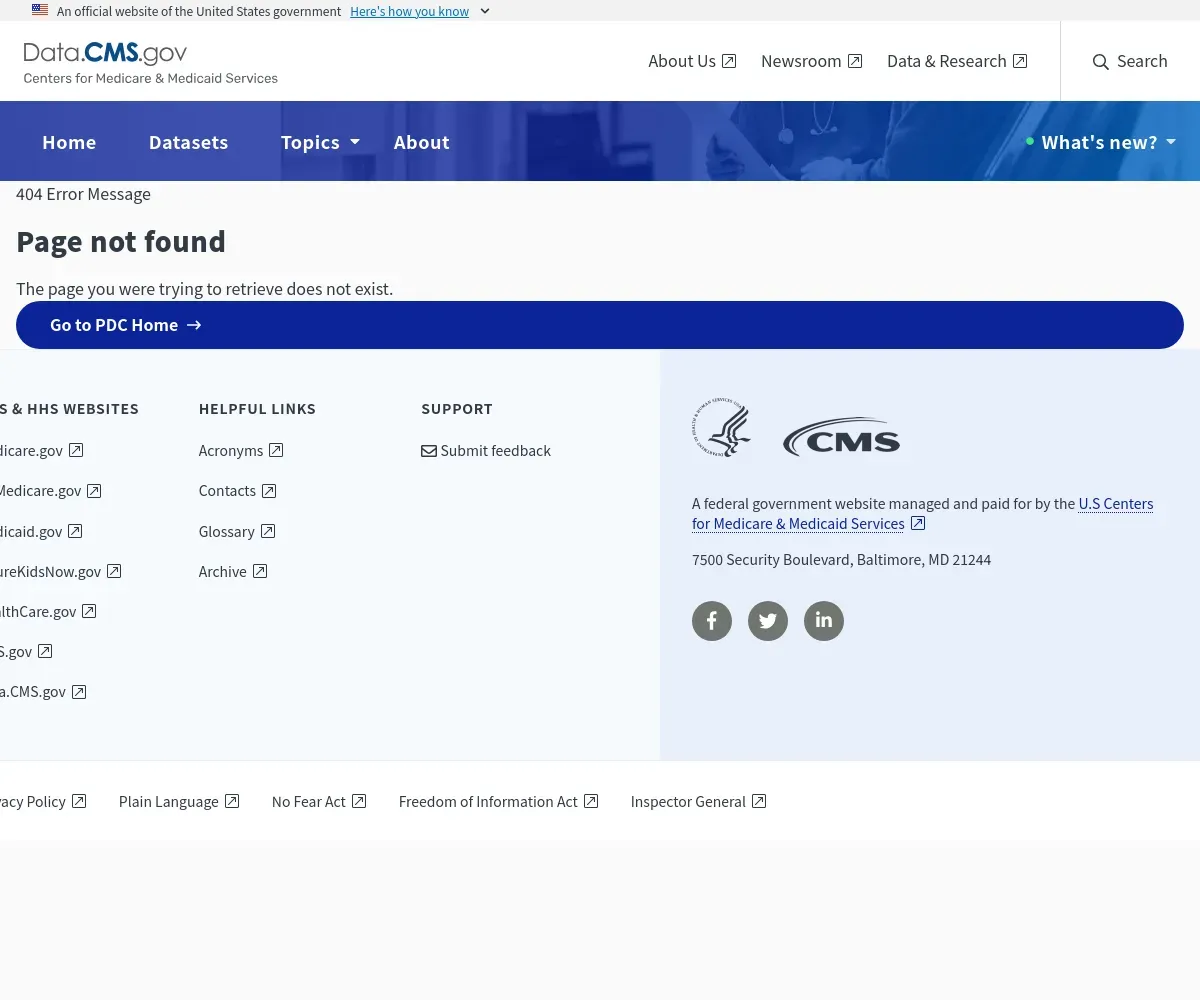Open the About Us external link

pos(692,61)
